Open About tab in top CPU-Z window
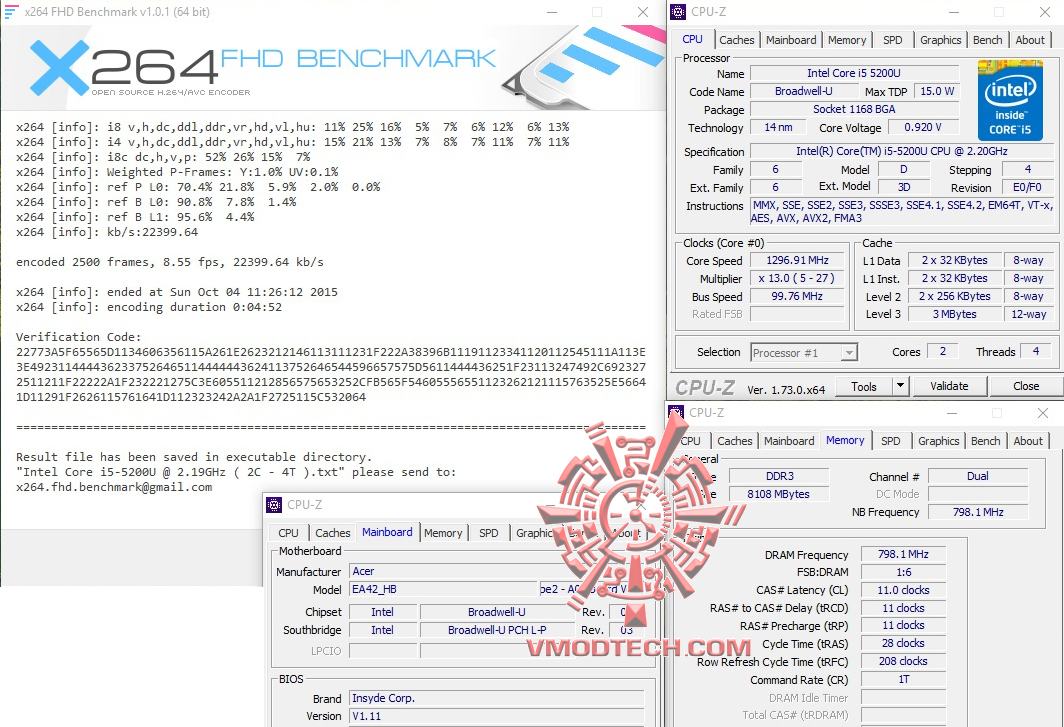Viewport: 1064px width, 727px height. tap(1030, 40)
